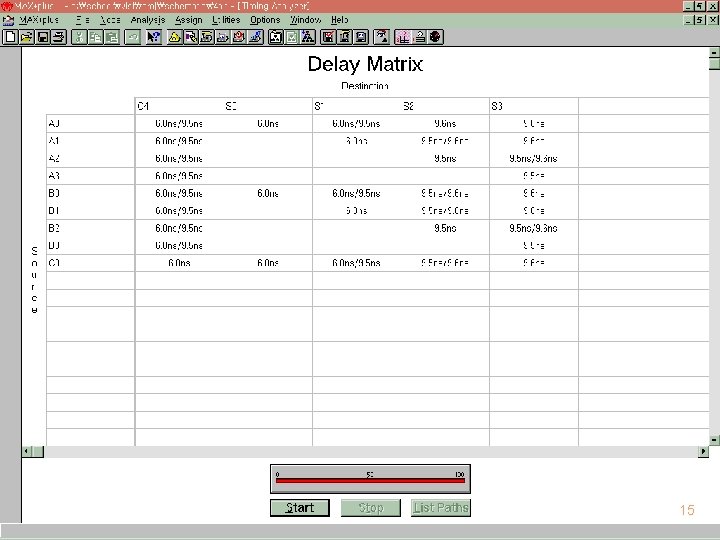Viewport: 720px width, 540px height.
Task: Click the Stop button
Action: point(371,508)
